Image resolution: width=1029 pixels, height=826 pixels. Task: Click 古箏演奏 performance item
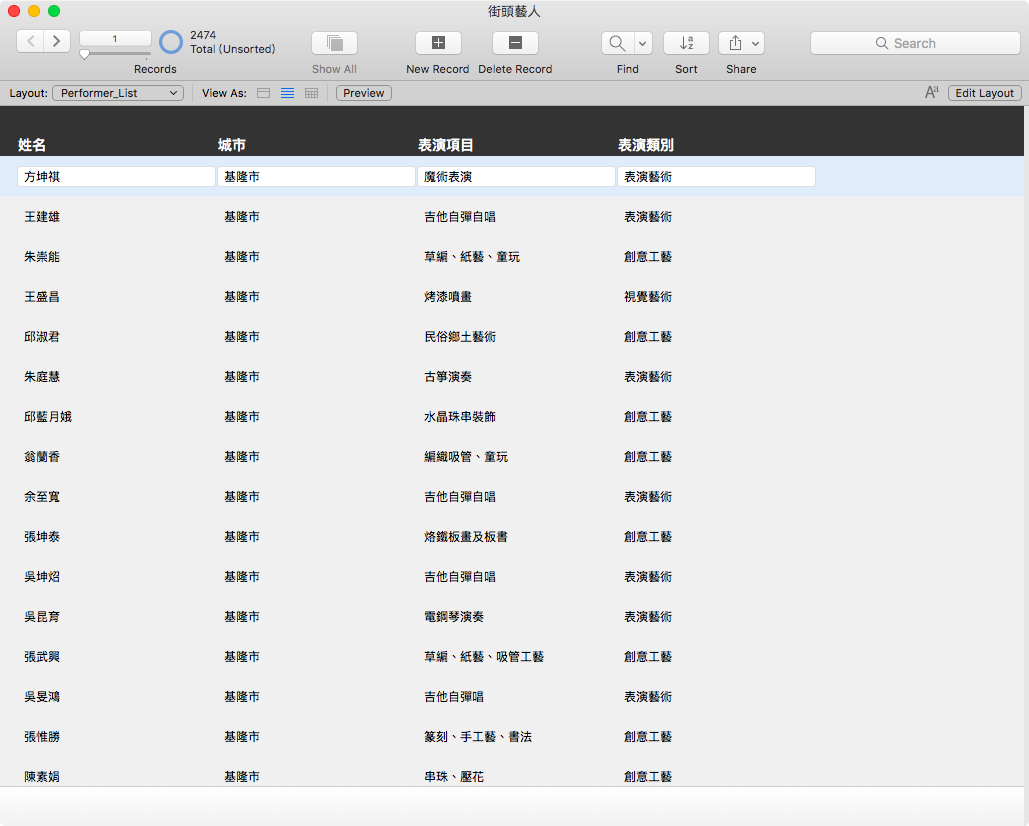pyautogui.click(x=448, y=377)
